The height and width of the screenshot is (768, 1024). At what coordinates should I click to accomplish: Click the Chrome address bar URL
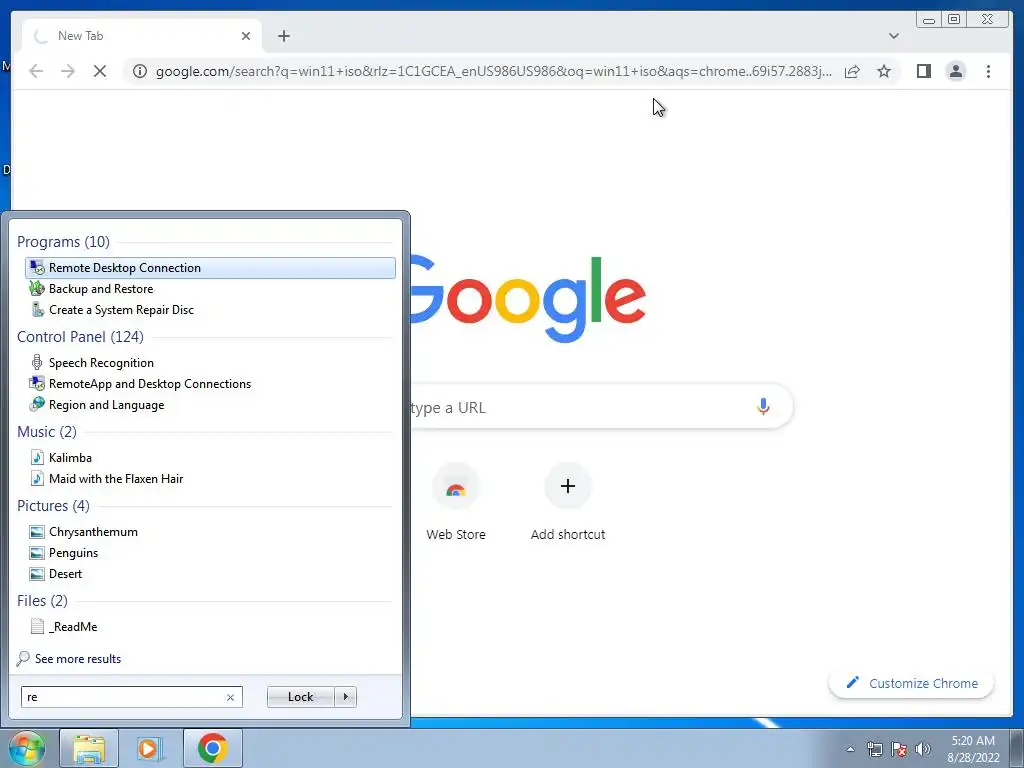pyautogui.click(x=493, y=71)
